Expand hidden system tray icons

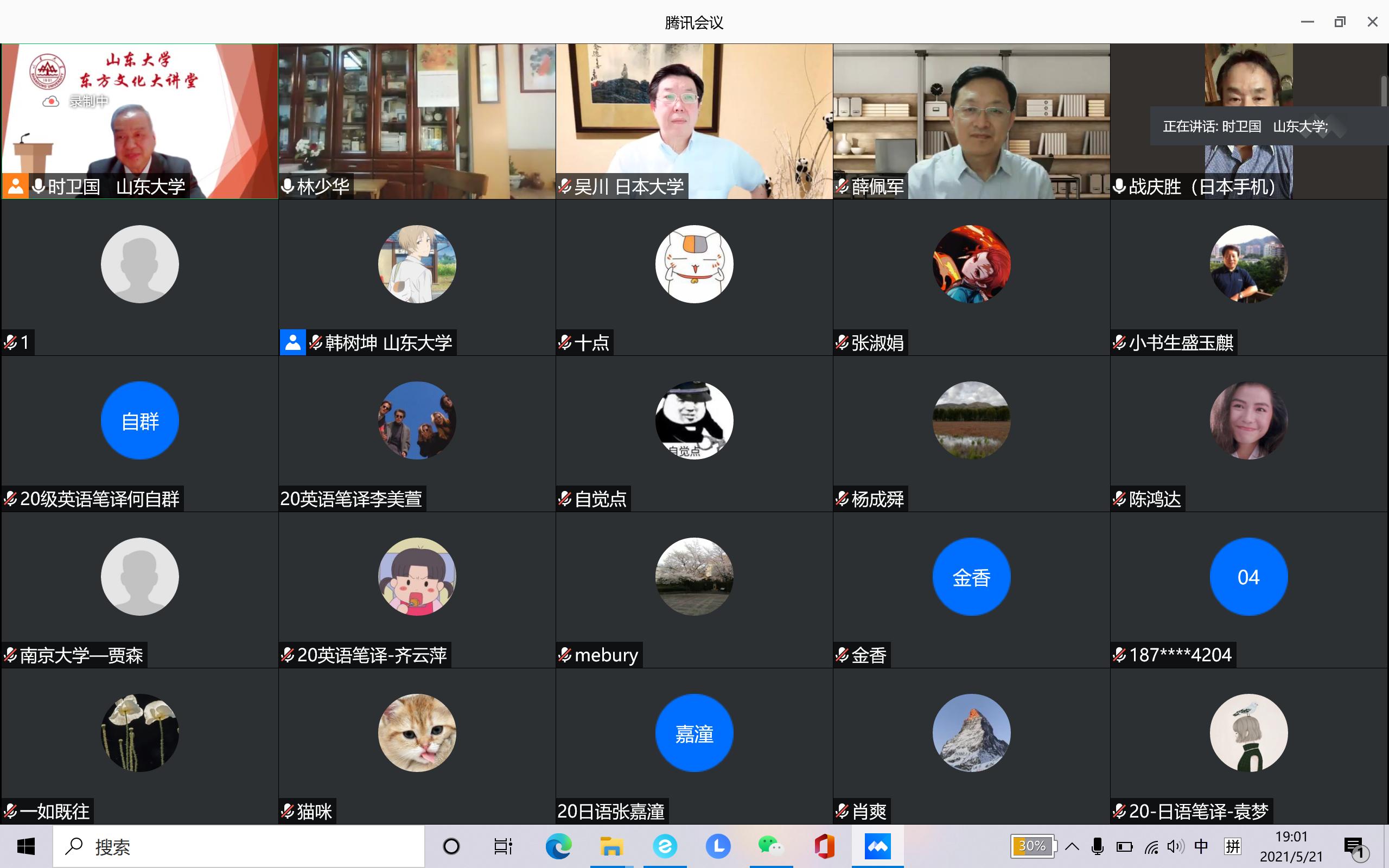click(x=1072, y=846)
